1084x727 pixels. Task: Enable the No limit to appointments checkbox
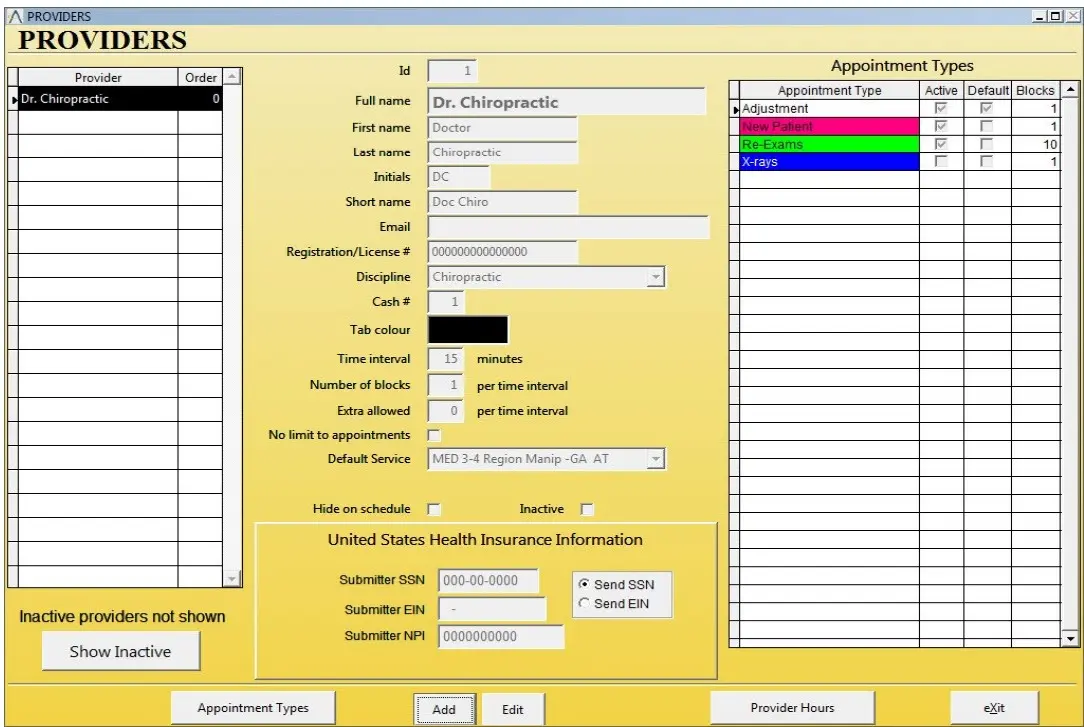[436, 434]
